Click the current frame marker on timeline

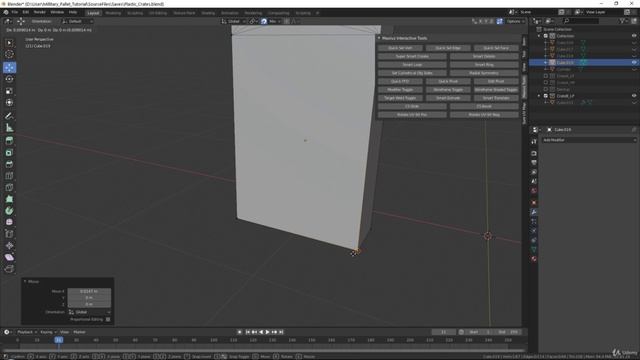point(59,340)
